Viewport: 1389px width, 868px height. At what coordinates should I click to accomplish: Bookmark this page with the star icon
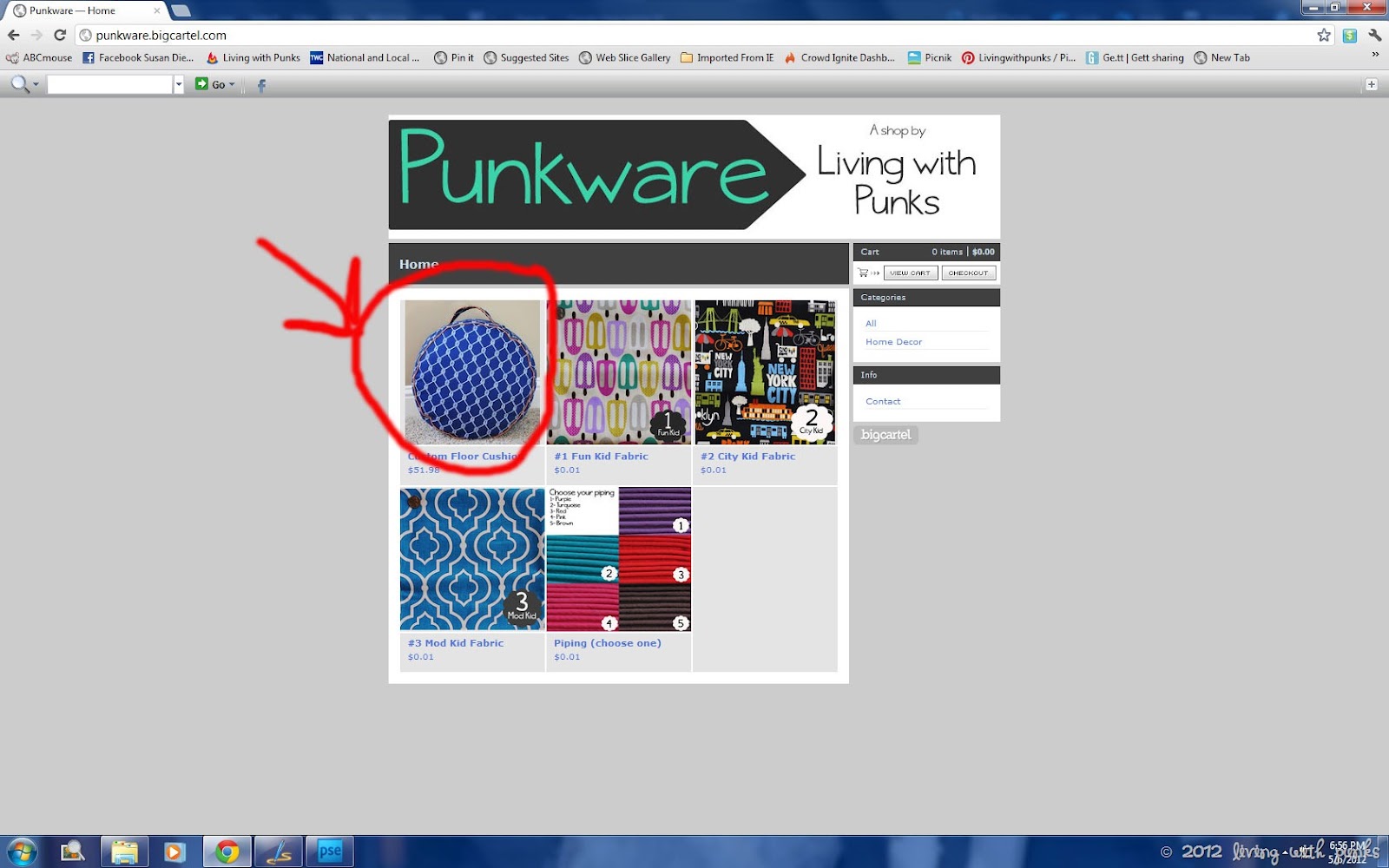pyautogui.click(x=1324, y=35)
